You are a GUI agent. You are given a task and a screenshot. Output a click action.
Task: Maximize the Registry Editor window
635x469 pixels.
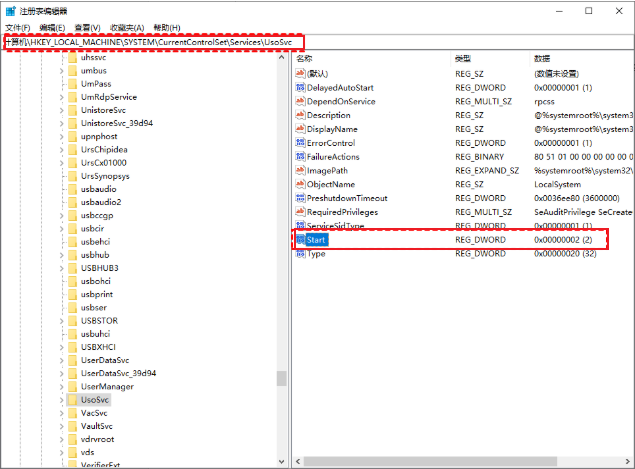coord(588,11)
